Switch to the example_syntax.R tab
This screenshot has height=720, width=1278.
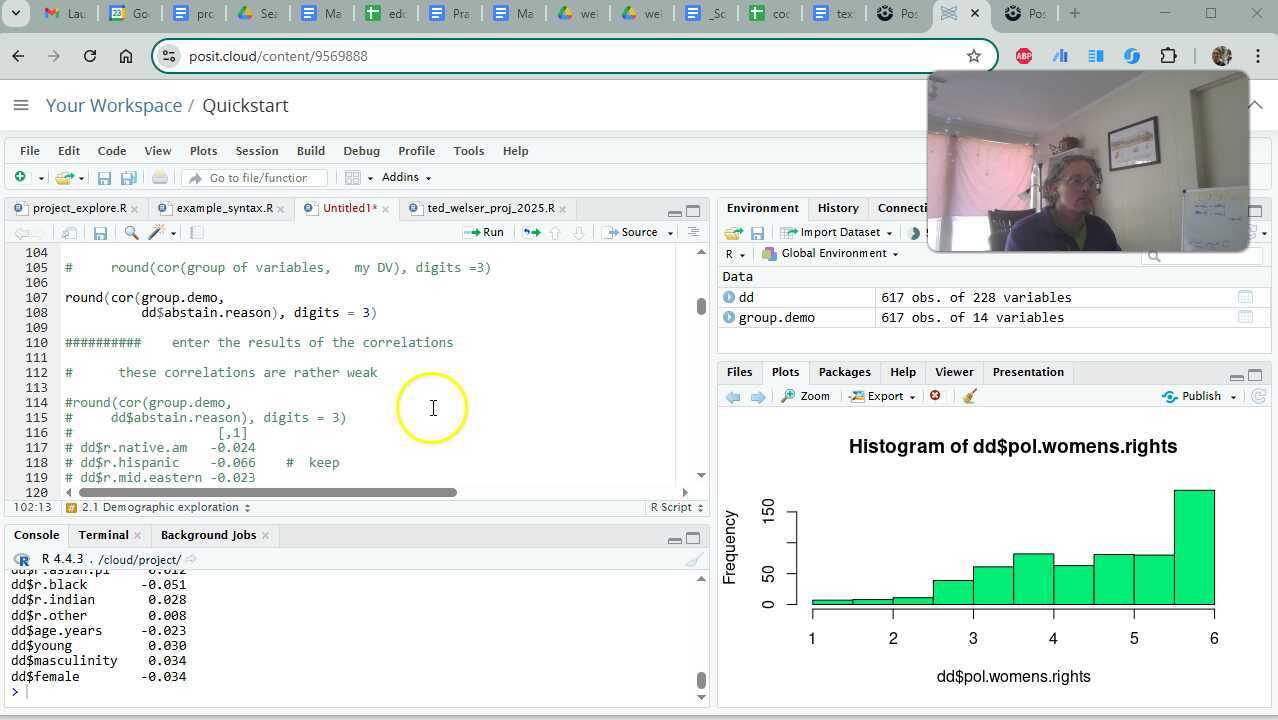point(224,208)
